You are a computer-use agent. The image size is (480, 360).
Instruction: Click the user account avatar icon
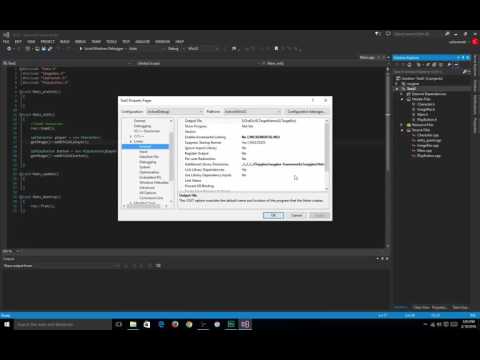(x=475, y=42)
